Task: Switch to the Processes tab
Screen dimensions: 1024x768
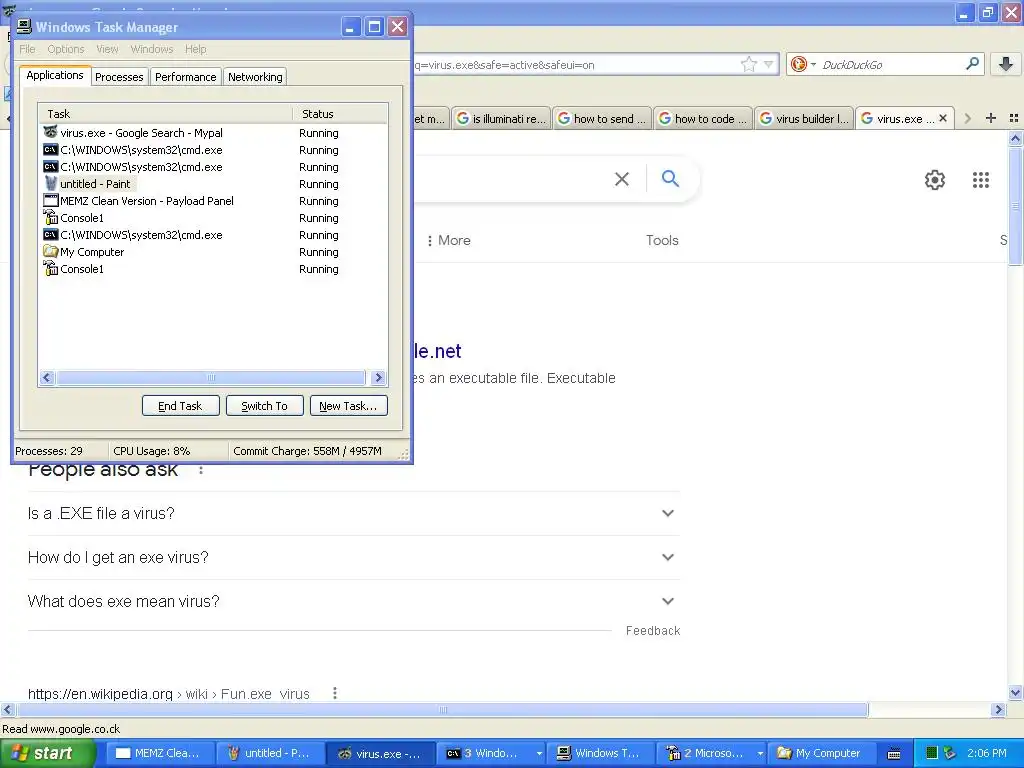Action: click(x=119, y=77)
